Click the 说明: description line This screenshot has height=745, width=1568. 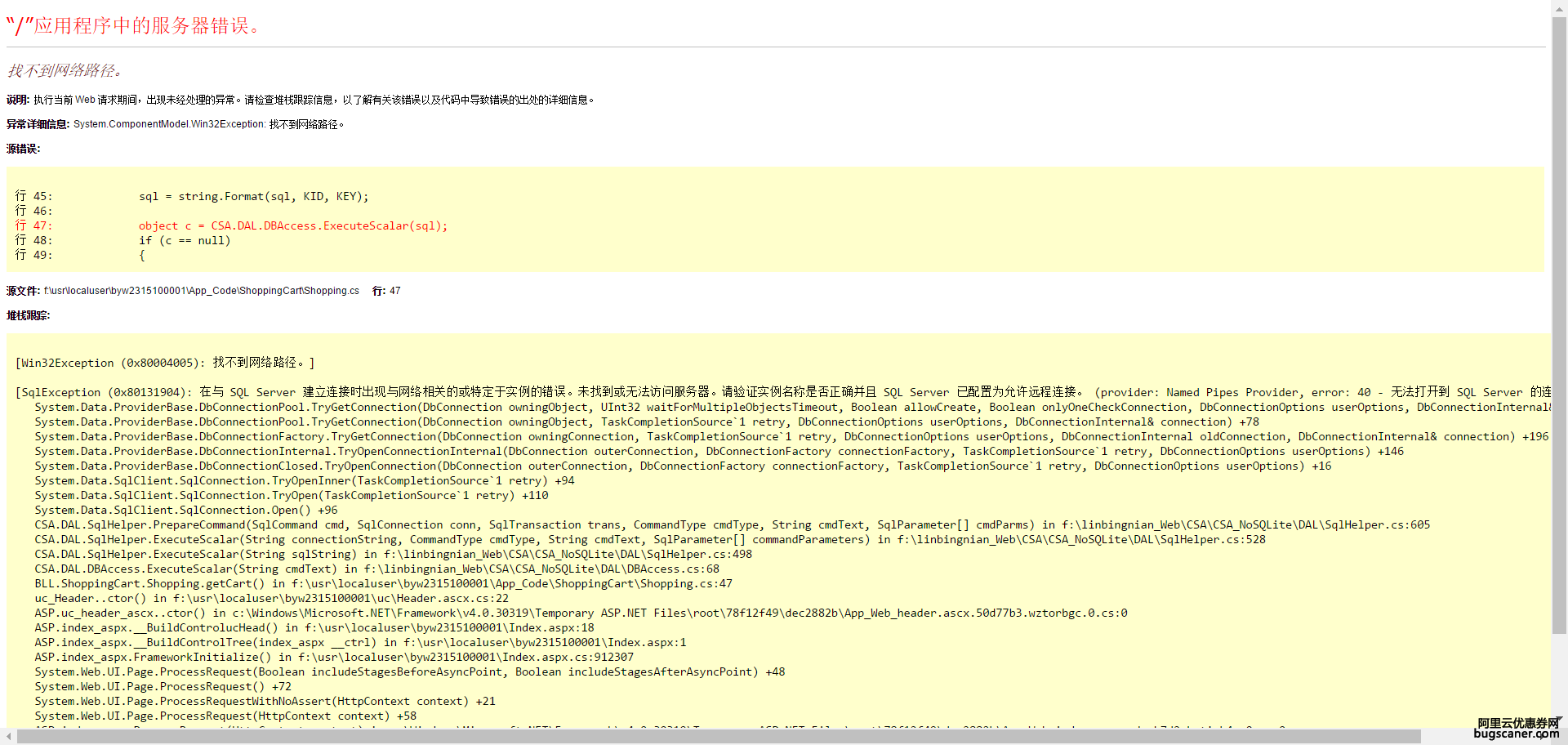pos(301,100)
